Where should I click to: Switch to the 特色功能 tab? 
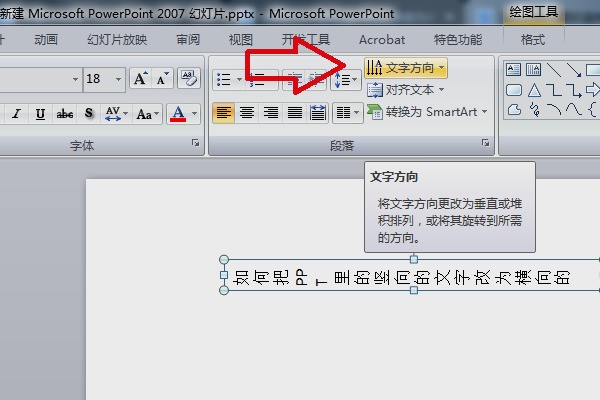coord(458,40)
